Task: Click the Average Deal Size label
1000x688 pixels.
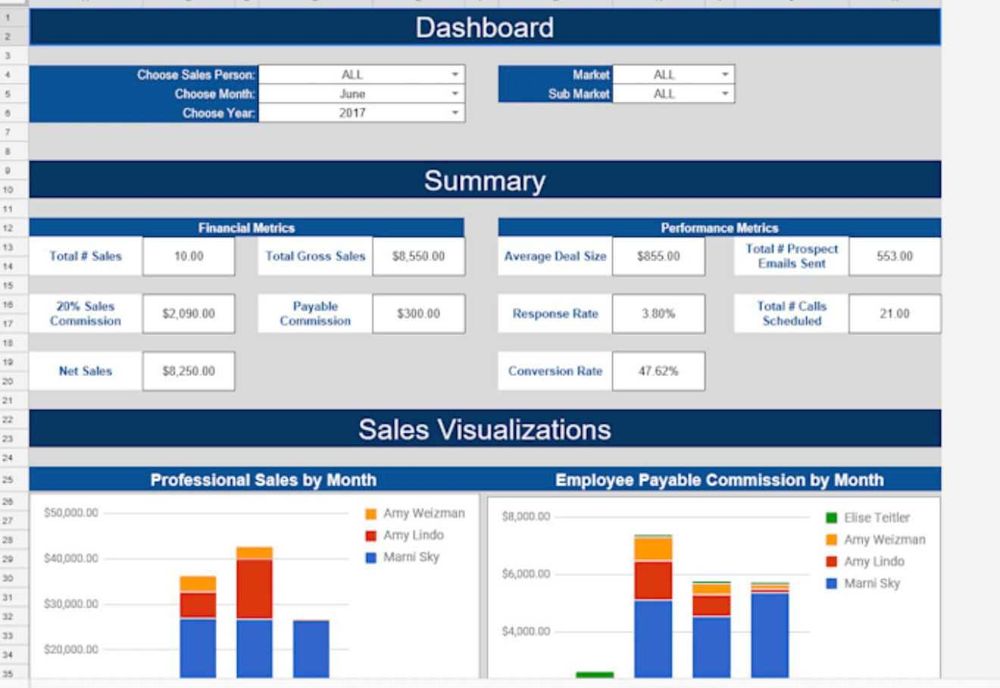Action: (555, 256)
